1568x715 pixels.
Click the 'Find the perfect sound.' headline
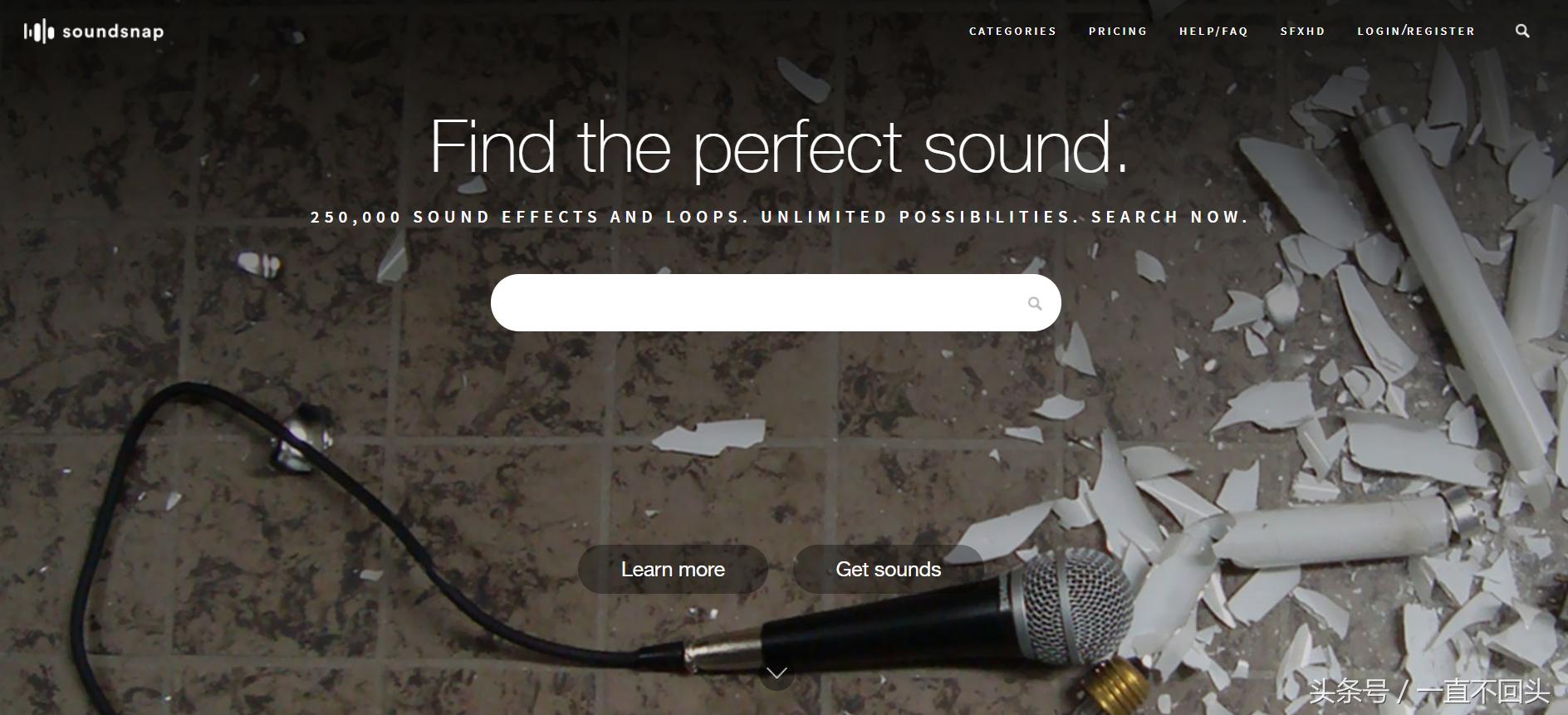779,149
